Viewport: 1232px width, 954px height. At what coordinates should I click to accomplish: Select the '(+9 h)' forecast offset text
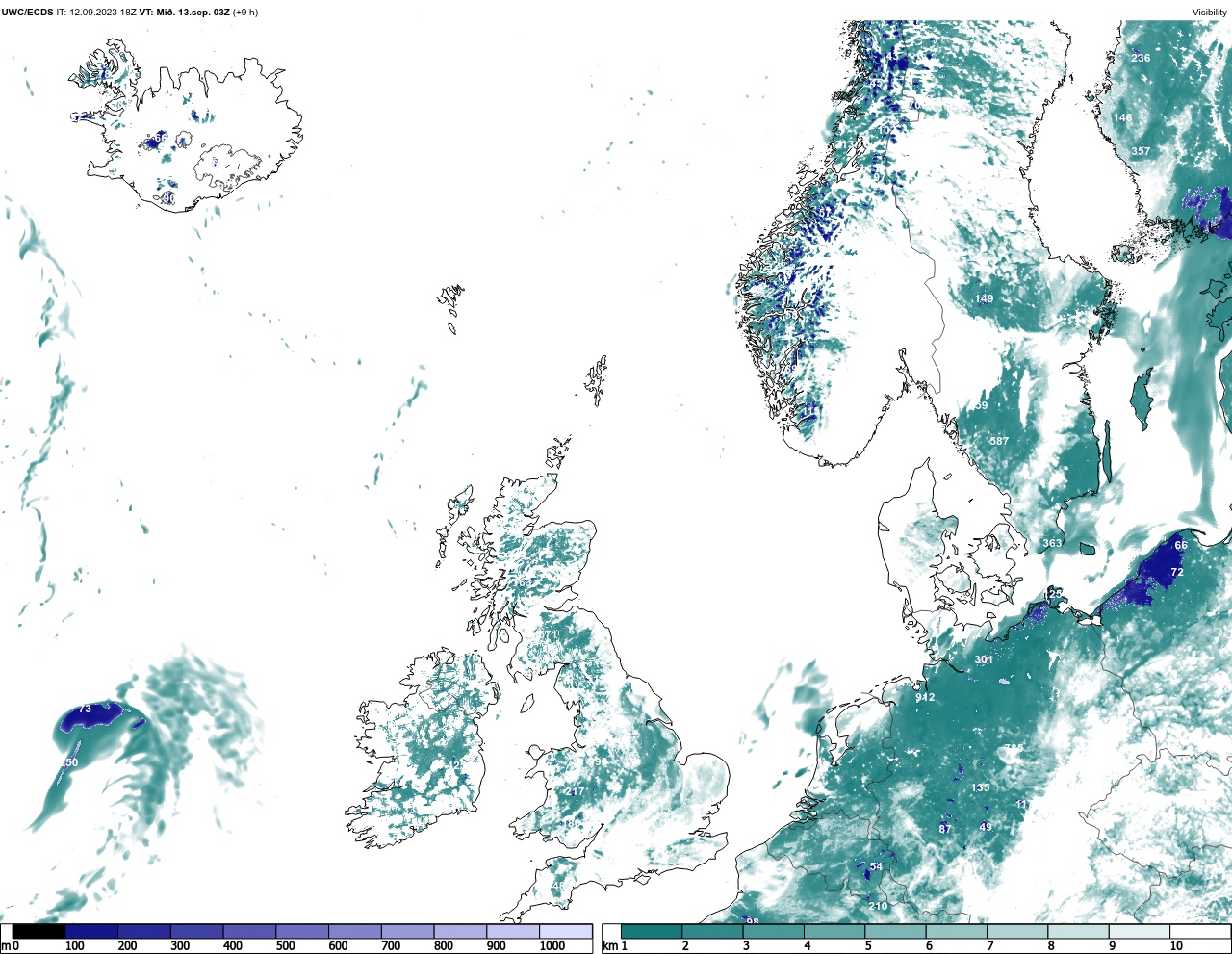point(245,12)
